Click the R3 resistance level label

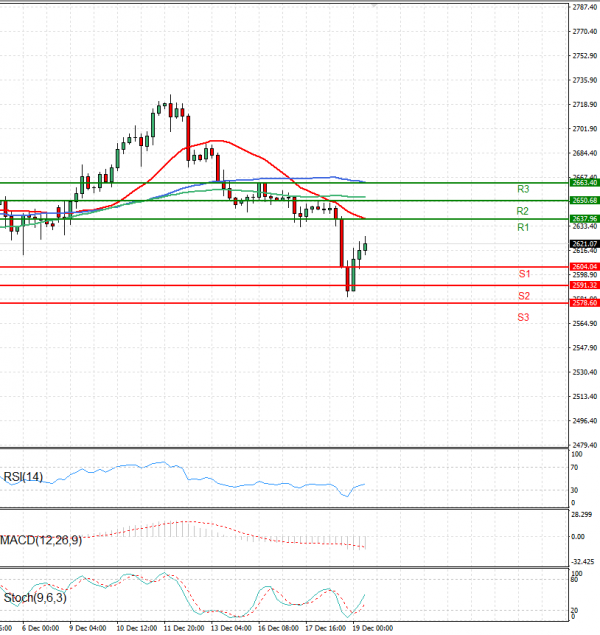523,189
